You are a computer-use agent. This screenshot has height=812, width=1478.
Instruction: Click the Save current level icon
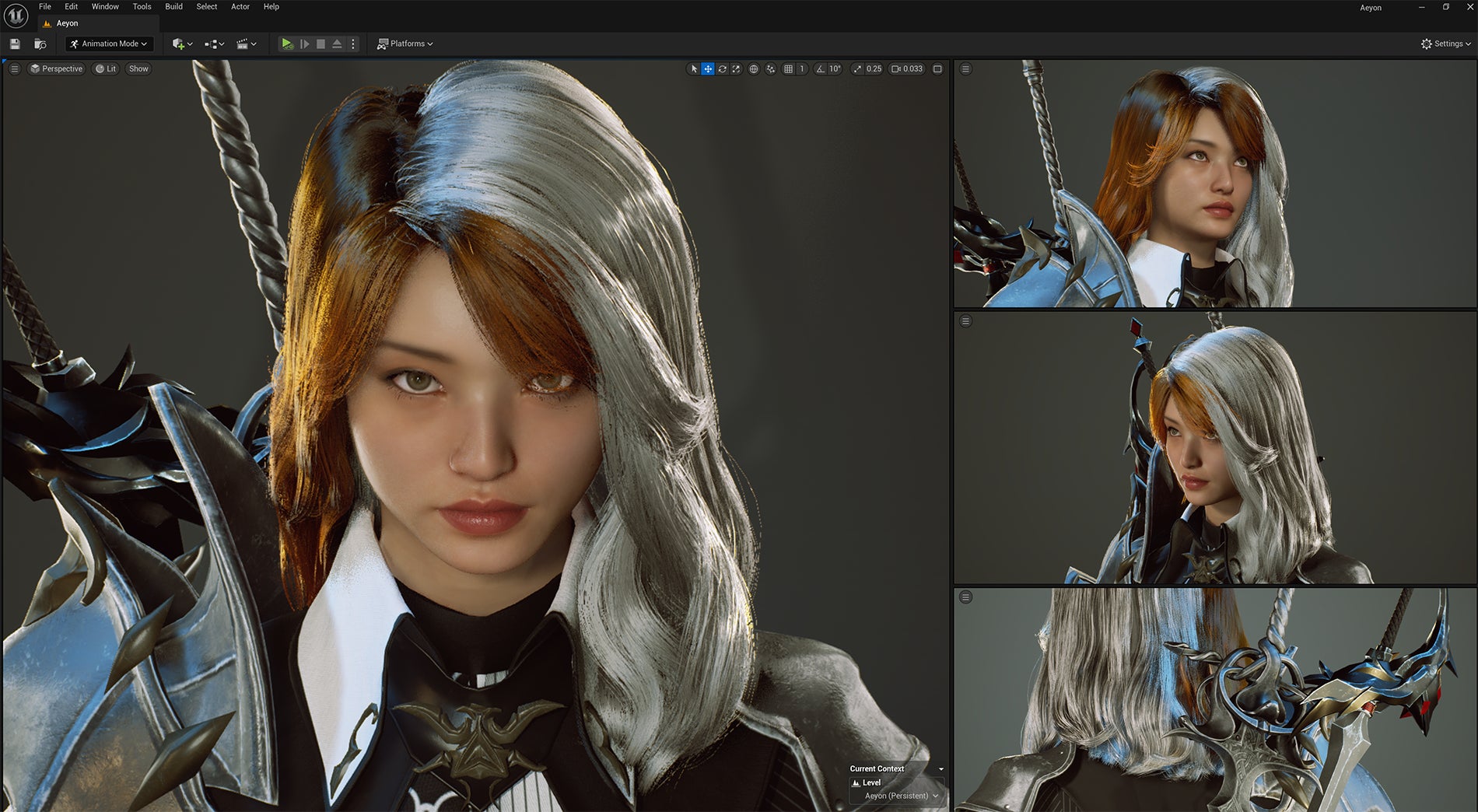(15, 44)
